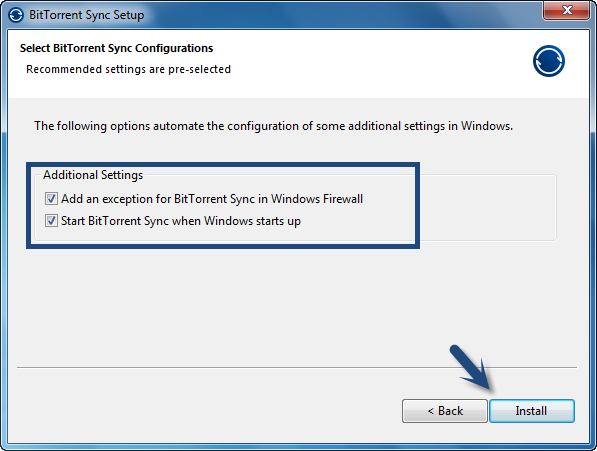Click the blue highlight border around Additional Settings
This screenshot has width=597, height=451.
223,164
